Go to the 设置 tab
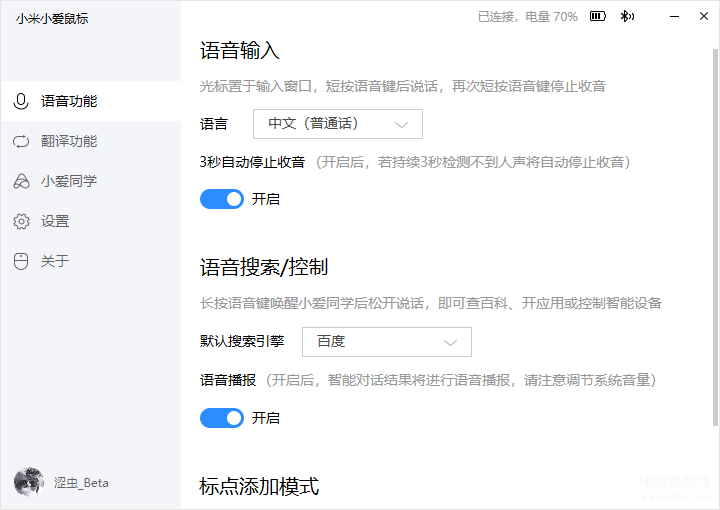This screenshot has width=720, height=510. pyautogui.click(x=91, y=221)
